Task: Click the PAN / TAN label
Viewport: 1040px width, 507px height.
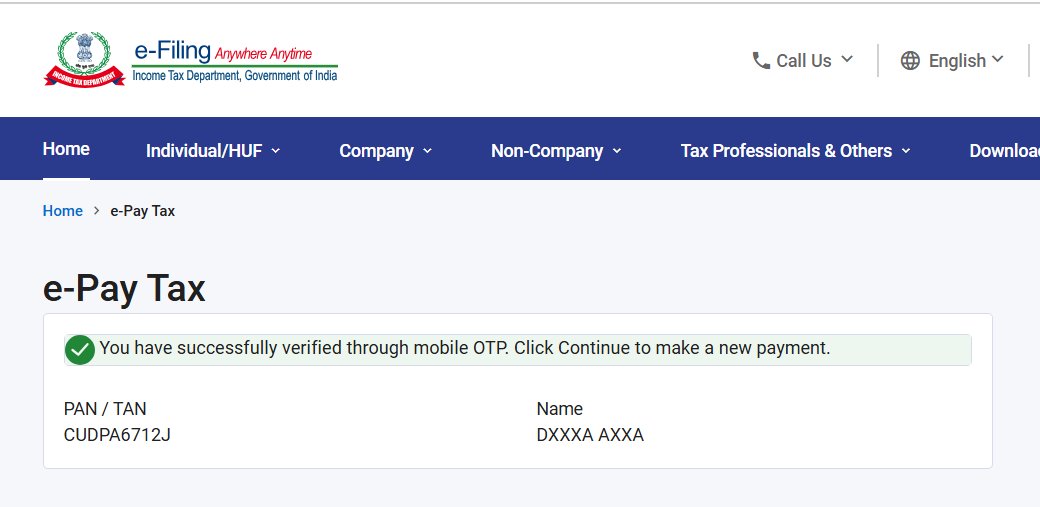Action: [x=105, y=409]
